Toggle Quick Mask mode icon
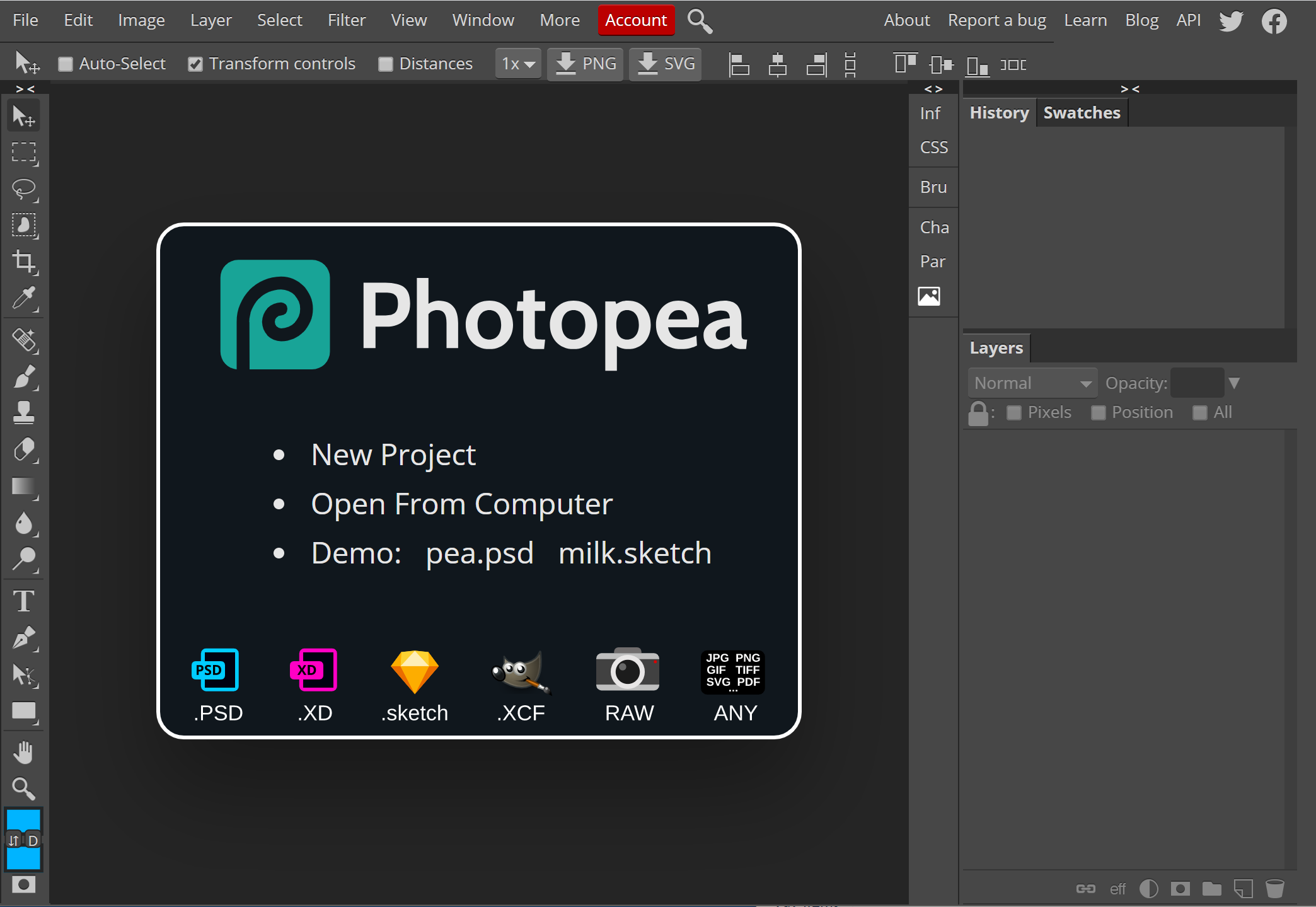This screenshot has height=907, width=1316. point(24,884)
